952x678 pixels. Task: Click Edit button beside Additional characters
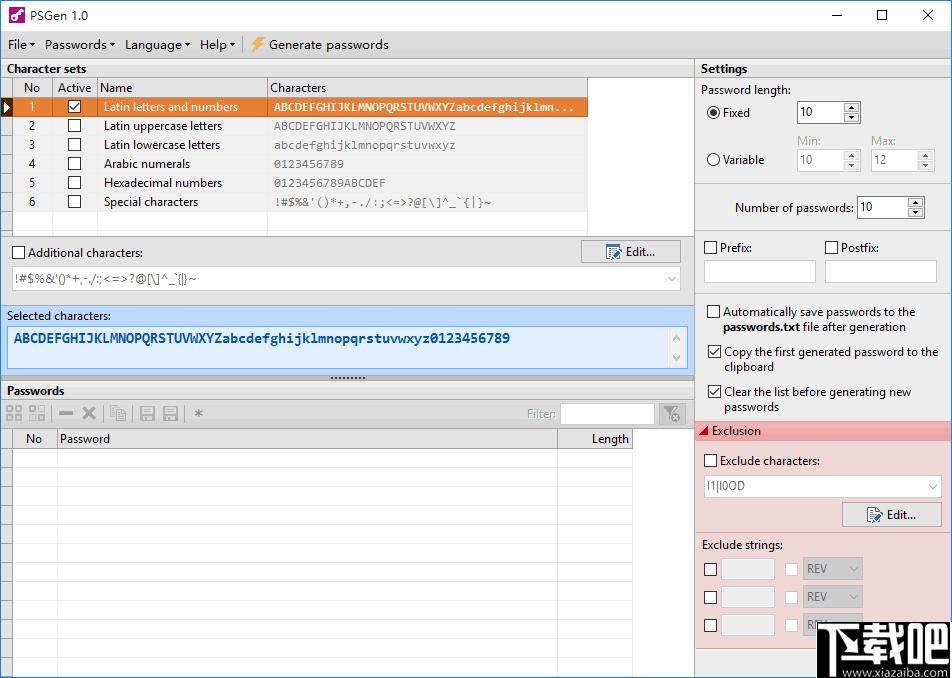(x=631, y=252)
